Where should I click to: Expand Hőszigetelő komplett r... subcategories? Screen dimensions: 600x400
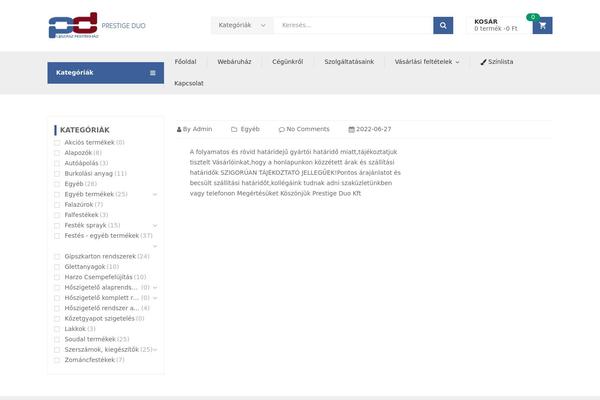[x=155, y=298]
